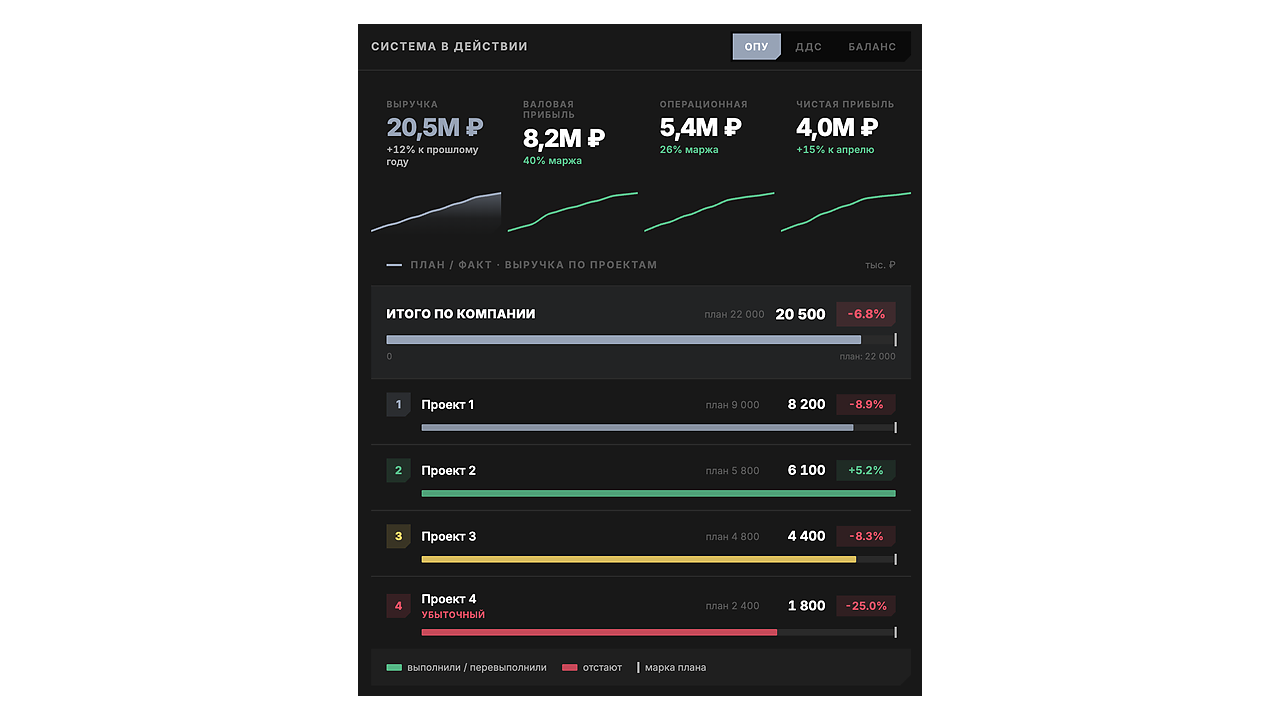Click the red number 4 project badge
The height and width of the screenshot is (720, 1280).
(398, 606)
